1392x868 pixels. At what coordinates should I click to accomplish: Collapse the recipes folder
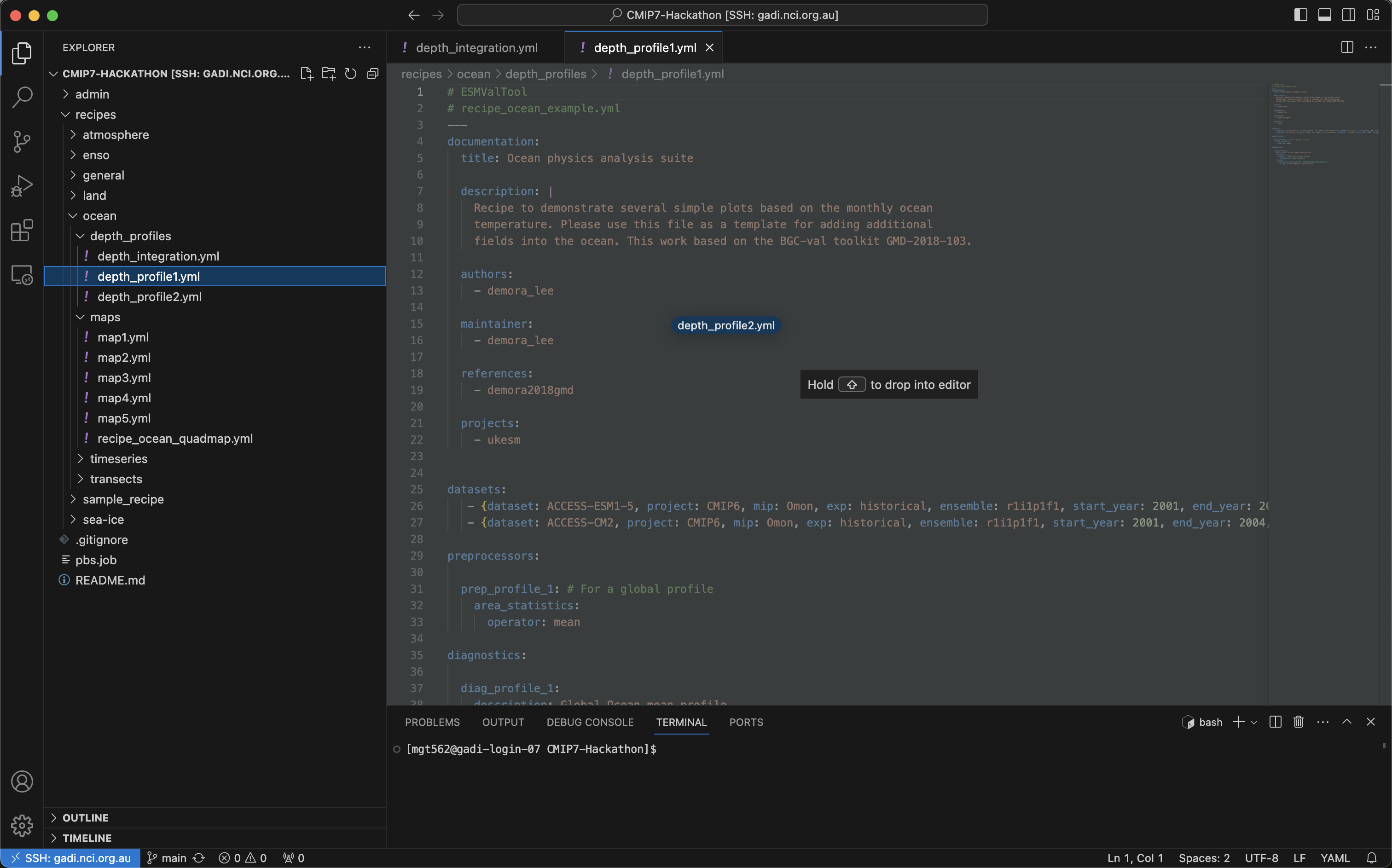215,114
